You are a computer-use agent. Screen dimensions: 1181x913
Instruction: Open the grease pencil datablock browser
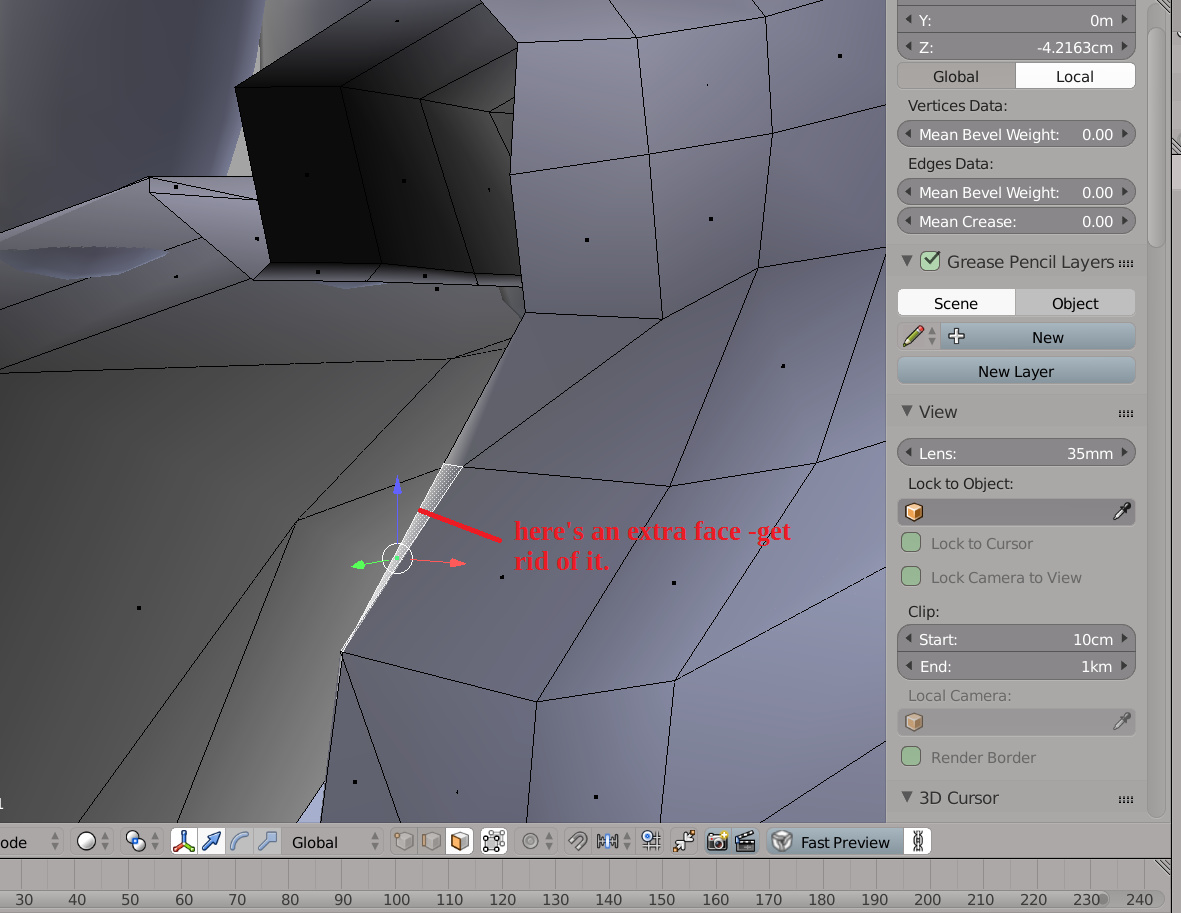919,336
